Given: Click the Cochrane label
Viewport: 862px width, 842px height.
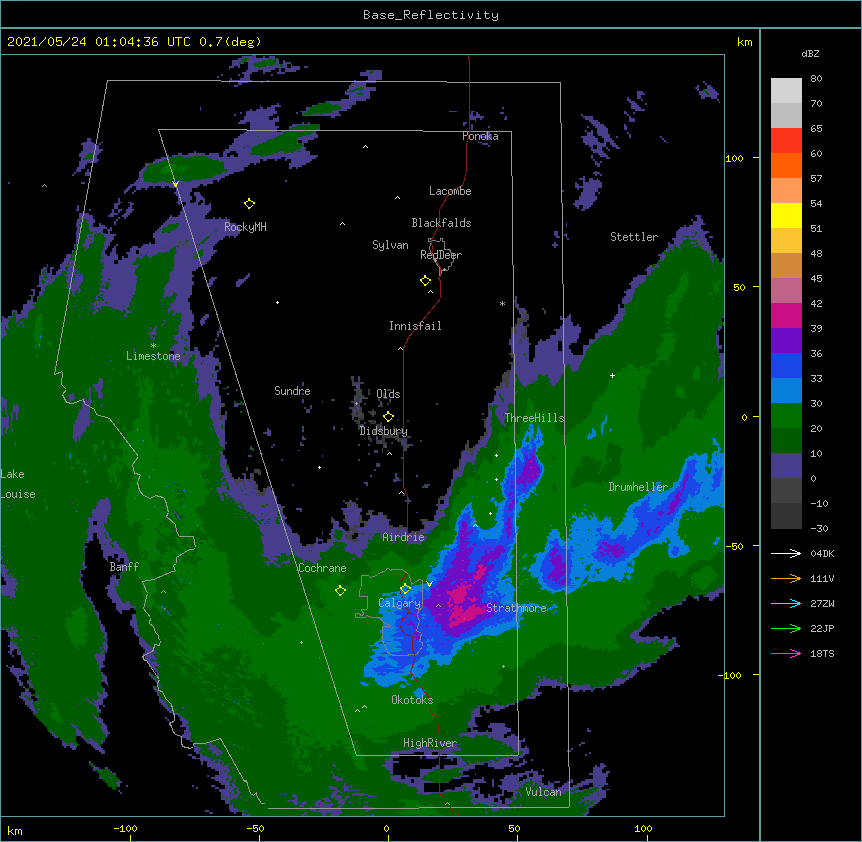Looking at the screenshot, I should pyautogui.click(x=322, y=568).
